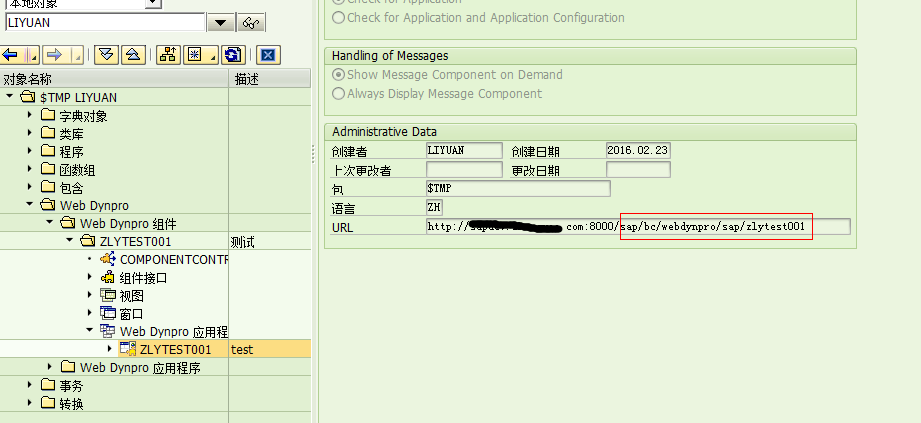Refresh the object list via the refresh icon
This screenshot has width=921, height=423.
point(233,55)
